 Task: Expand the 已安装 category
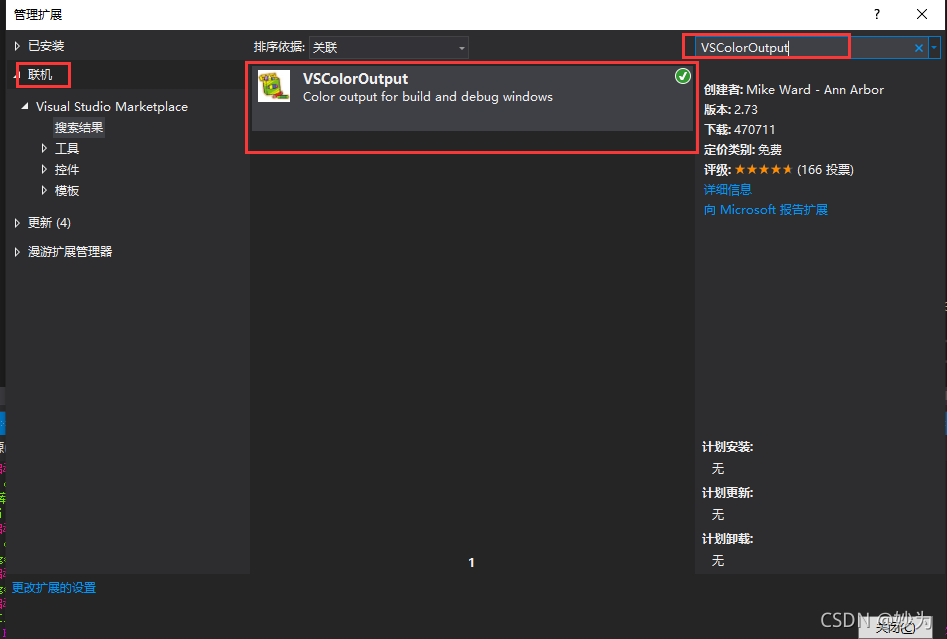[17, 46]
